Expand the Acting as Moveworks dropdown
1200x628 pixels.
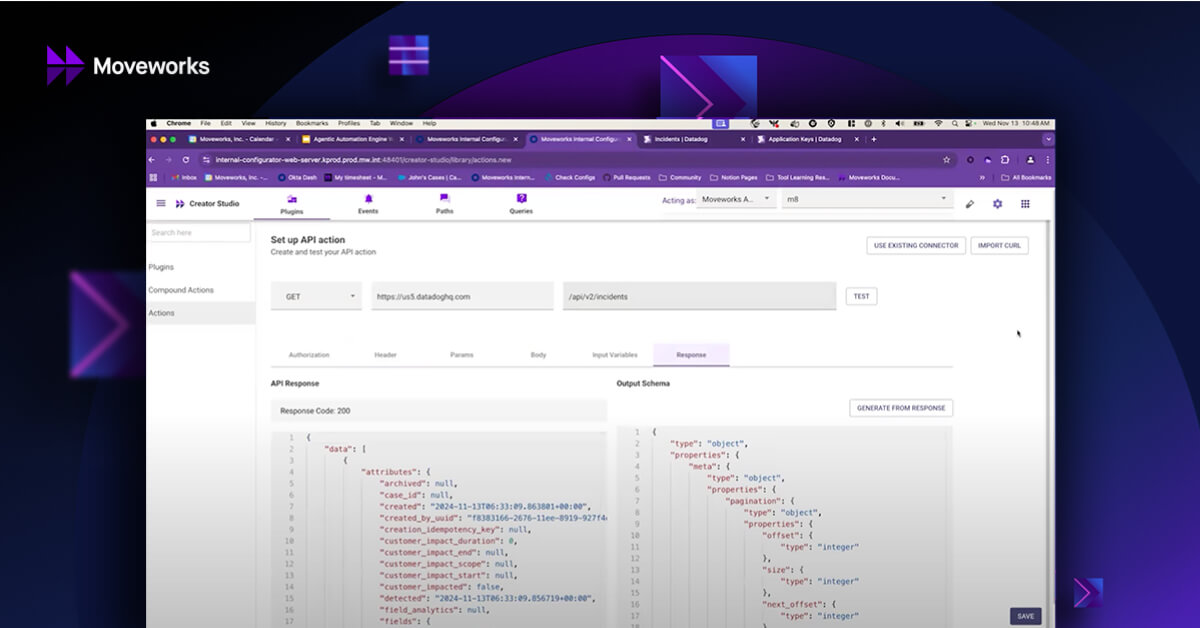[x=736, y=200]
